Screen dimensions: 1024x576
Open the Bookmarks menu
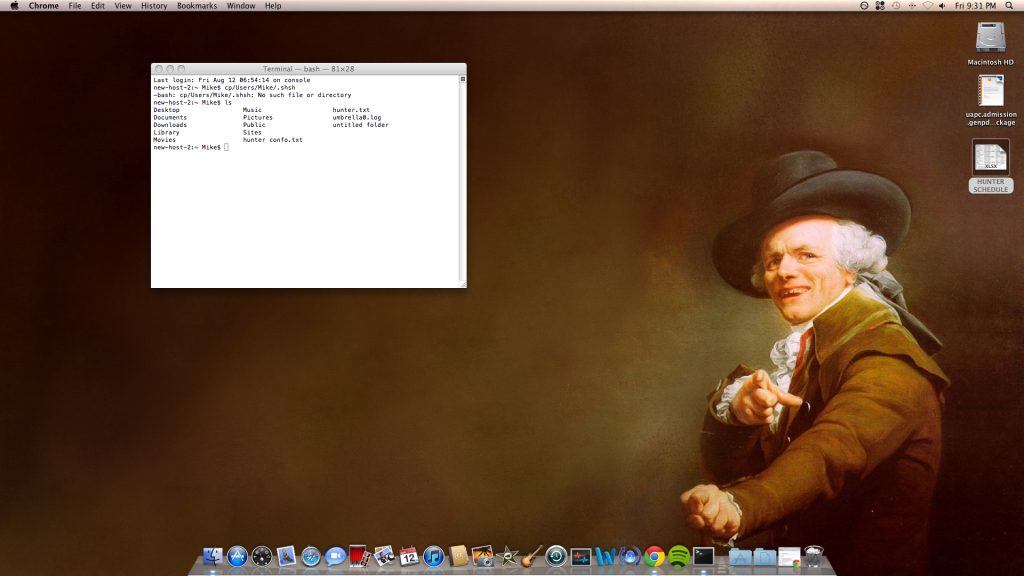coord(197,6)
